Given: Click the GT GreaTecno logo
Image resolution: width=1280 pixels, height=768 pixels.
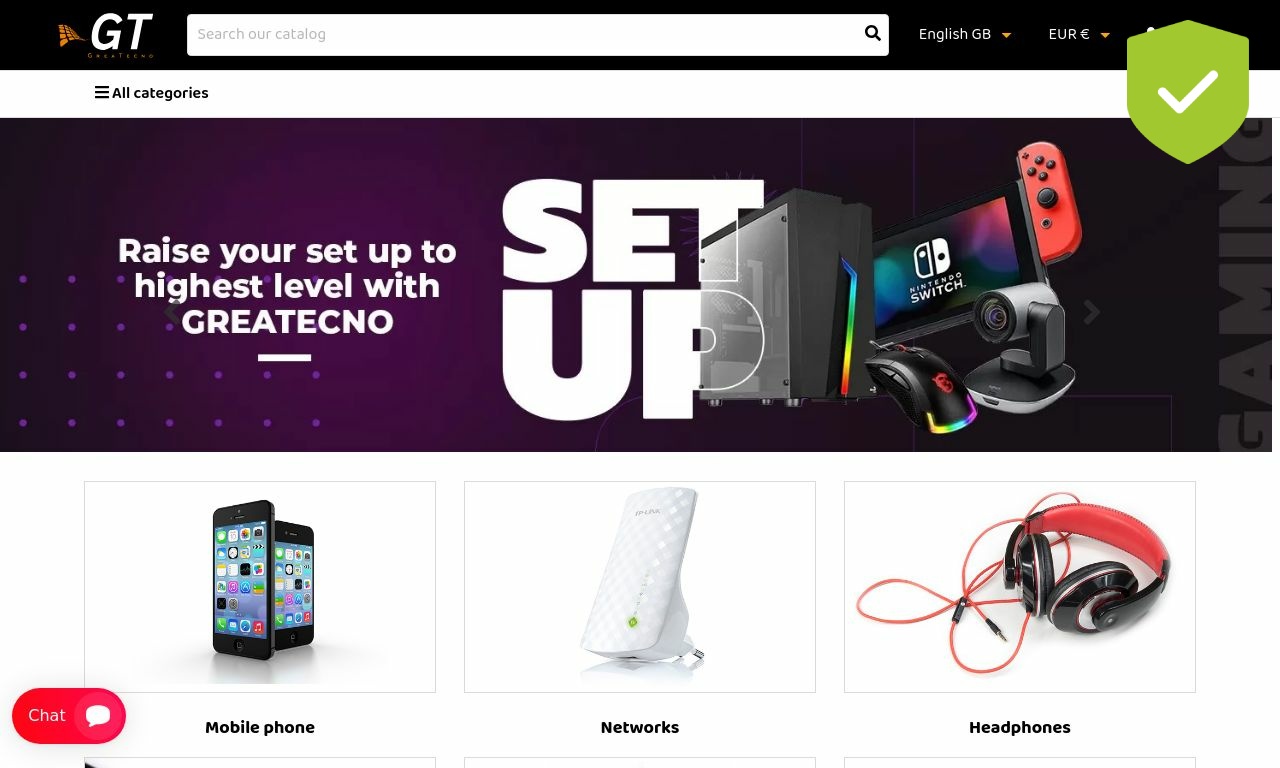Looking at the screenshot, I should 106,35.
